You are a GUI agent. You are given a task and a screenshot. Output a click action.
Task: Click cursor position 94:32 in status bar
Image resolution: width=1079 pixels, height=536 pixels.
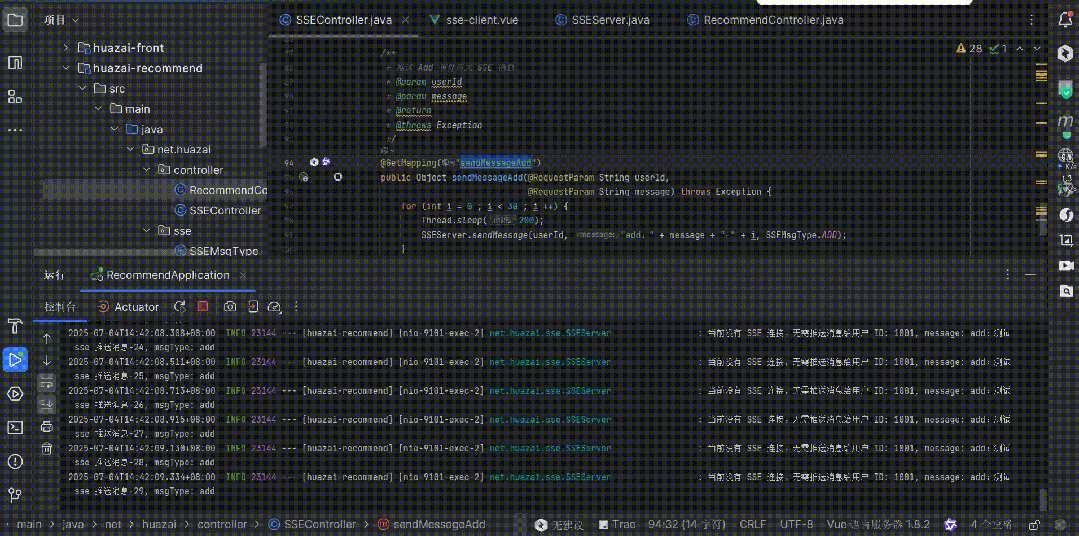[687, 524]
